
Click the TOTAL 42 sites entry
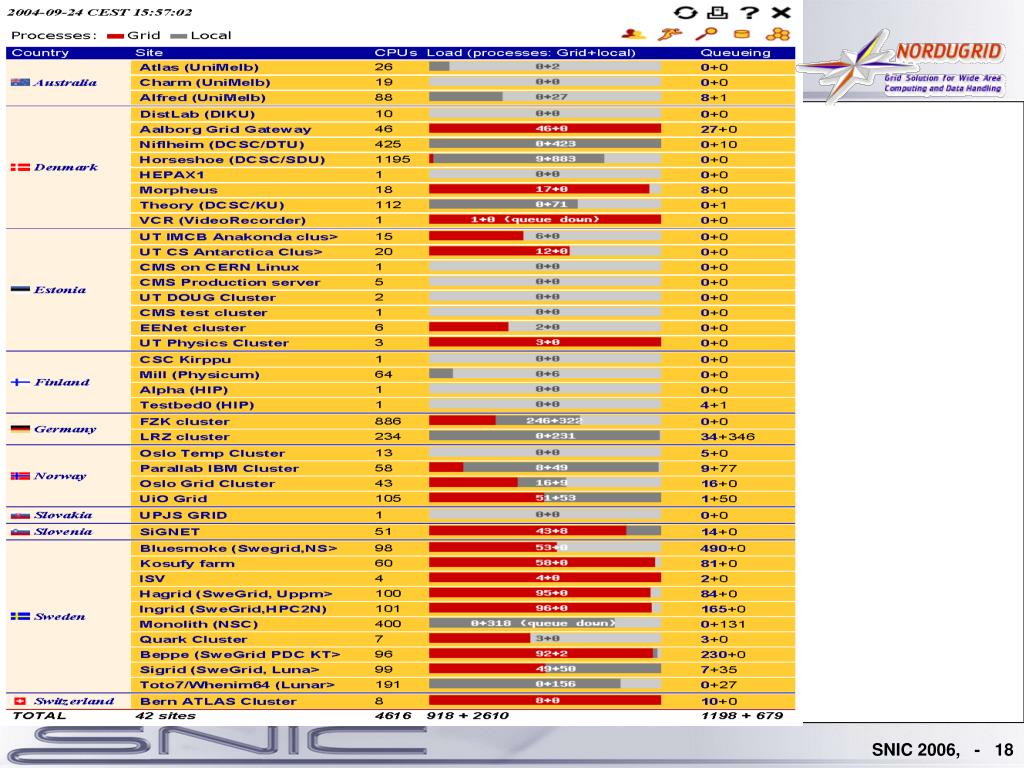pos(165,716)
